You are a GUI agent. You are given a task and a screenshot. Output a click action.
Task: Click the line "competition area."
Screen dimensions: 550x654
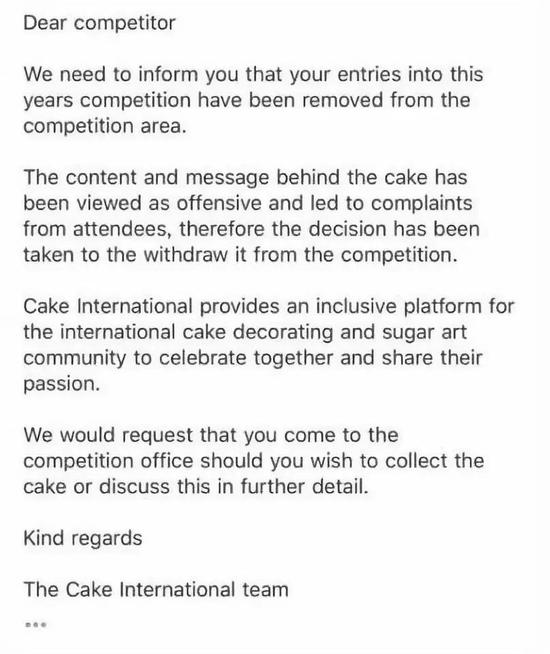pos(105,126)
